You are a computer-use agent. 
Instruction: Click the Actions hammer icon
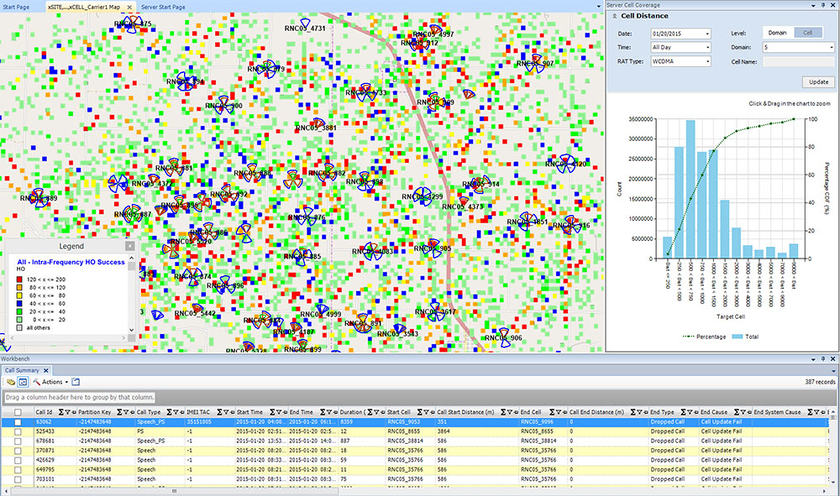(36, 382)
